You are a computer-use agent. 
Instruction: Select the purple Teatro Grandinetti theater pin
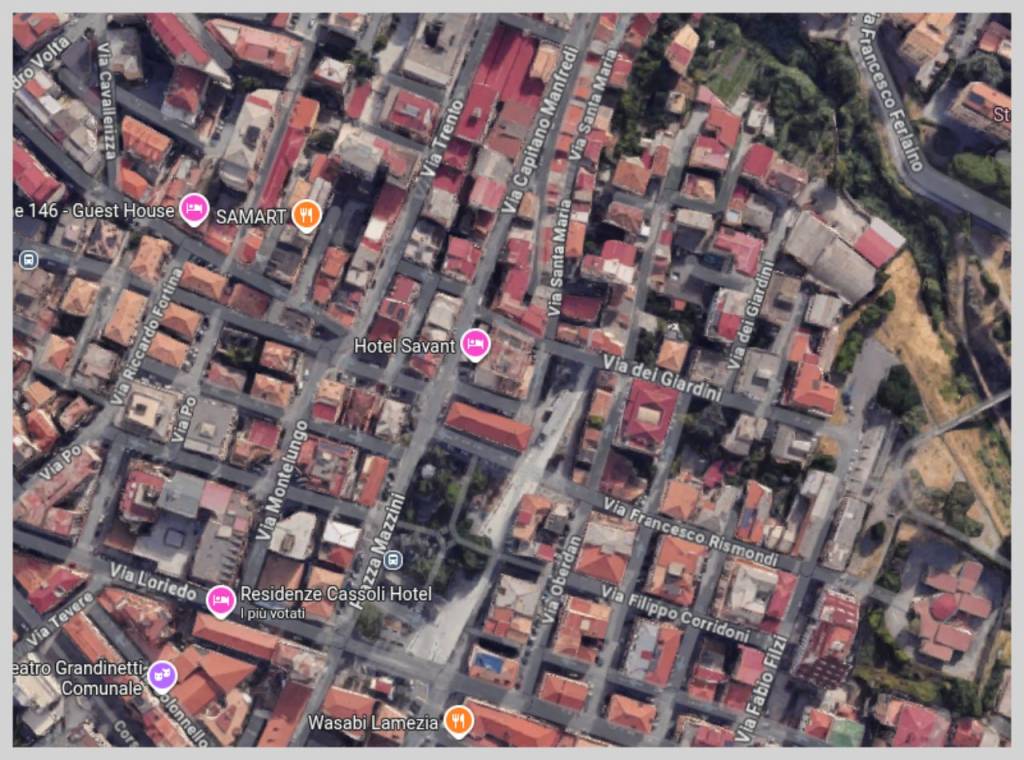click(x=161, y=676)
